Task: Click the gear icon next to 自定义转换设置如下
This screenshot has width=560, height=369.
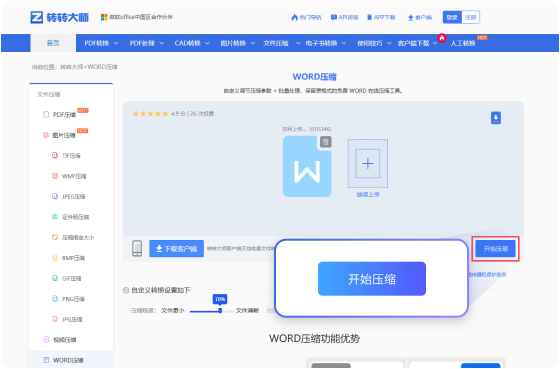Action: (126, 290)
